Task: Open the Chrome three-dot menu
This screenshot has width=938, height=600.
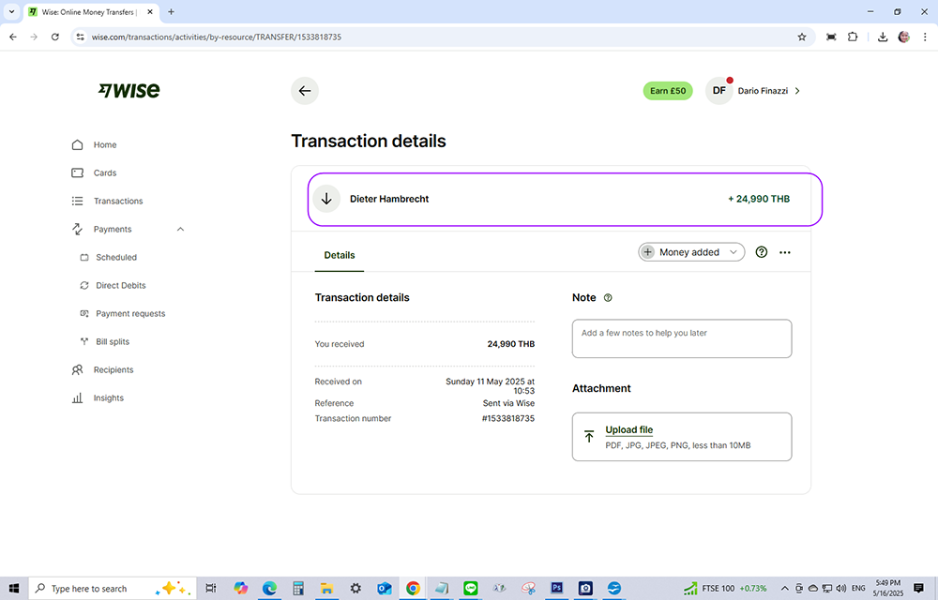Action: 925,37
